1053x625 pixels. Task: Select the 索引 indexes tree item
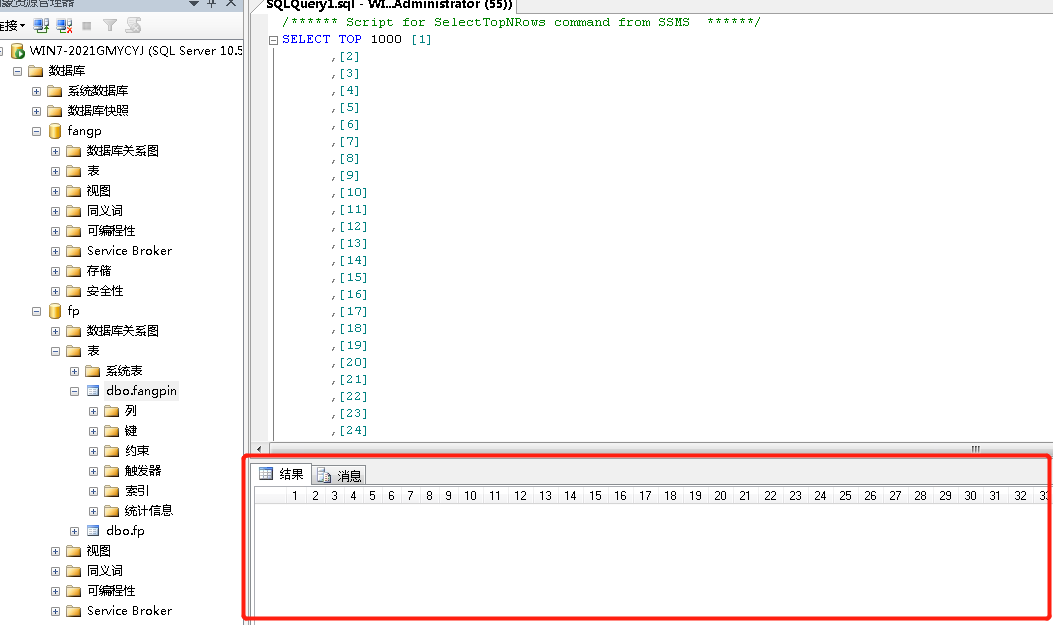coord(137,491)
